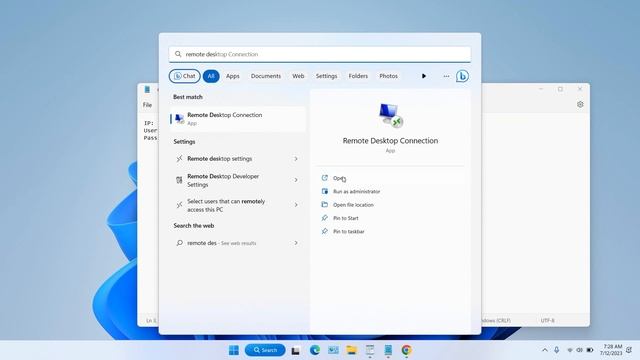Click the Remote Desktop Connection small app icon
640x360 pixels.
coord(179,119)
